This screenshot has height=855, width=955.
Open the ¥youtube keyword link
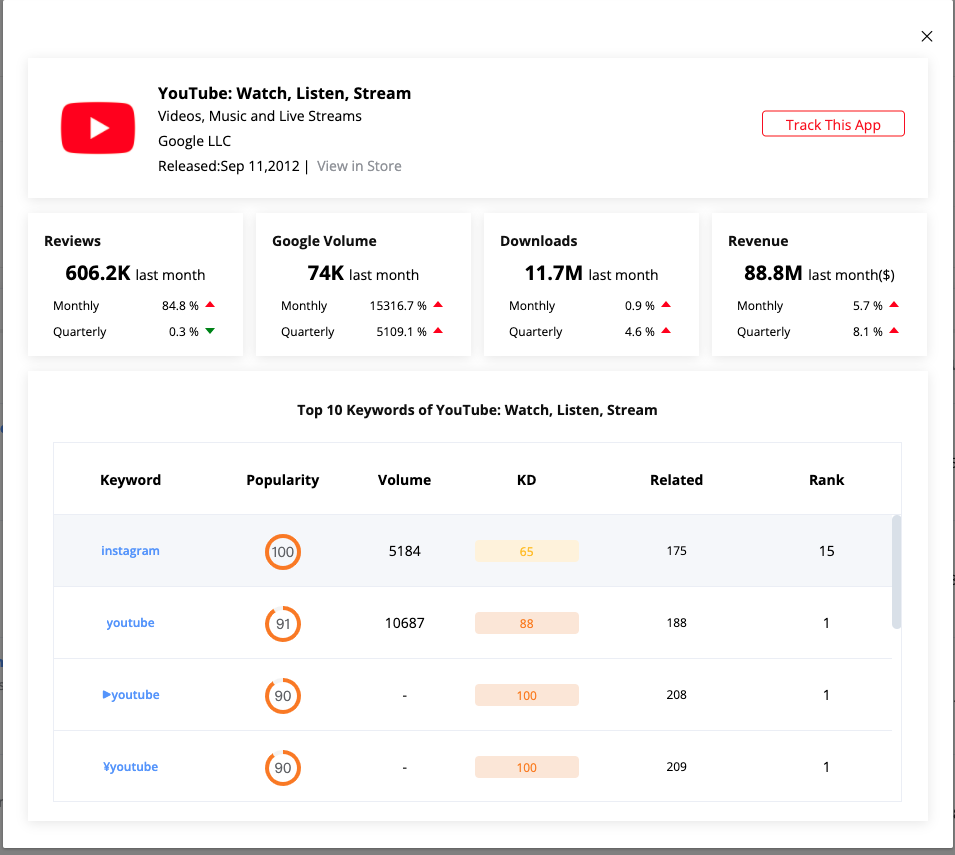(x=131, y=767)
